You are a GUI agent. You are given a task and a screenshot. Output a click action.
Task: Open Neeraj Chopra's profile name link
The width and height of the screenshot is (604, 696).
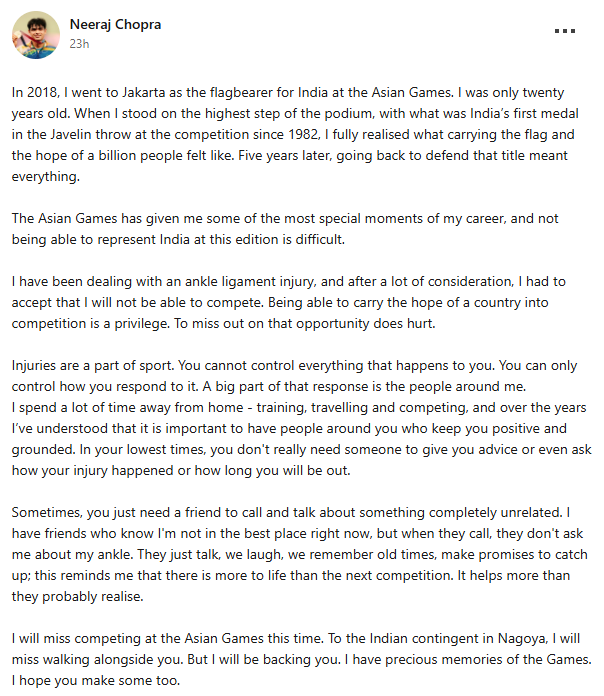[x=115, y=24]
